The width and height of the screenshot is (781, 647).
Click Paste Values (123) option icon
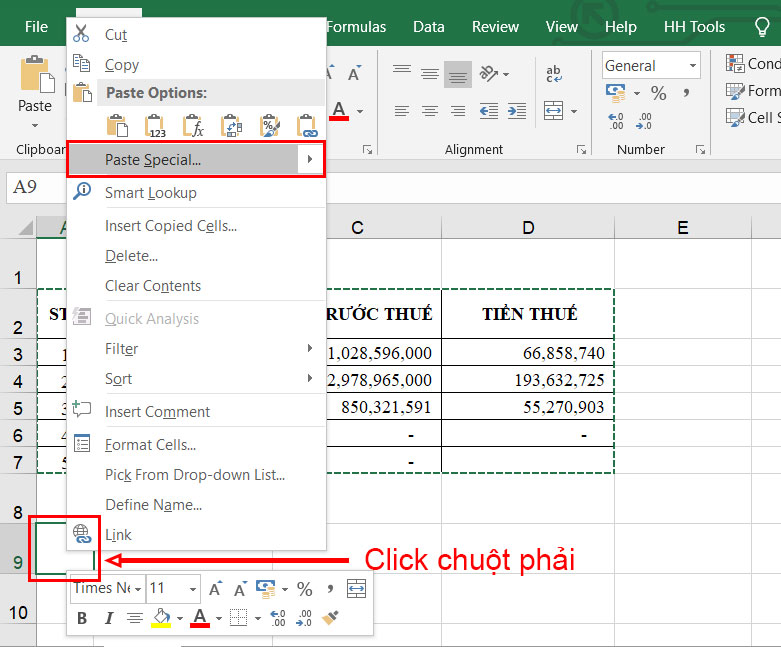click(x=155, y=126)
